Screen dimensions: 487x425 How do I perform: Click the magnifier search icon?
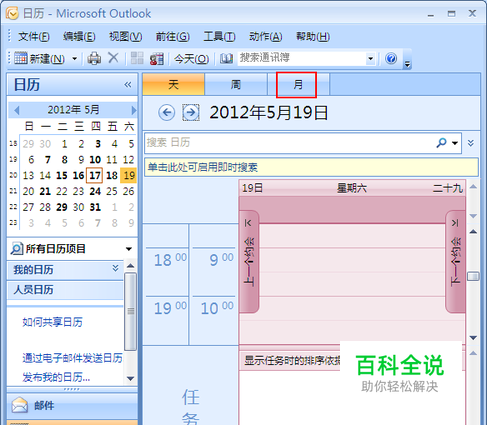(441, 143)
